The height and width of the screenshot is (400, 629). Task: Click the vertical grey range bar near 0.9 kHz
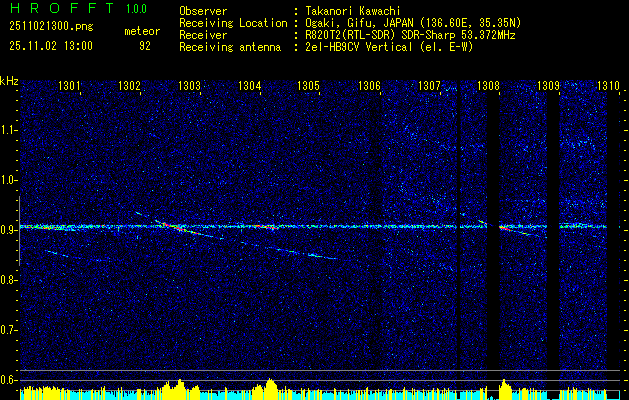[x=19, y=231]
